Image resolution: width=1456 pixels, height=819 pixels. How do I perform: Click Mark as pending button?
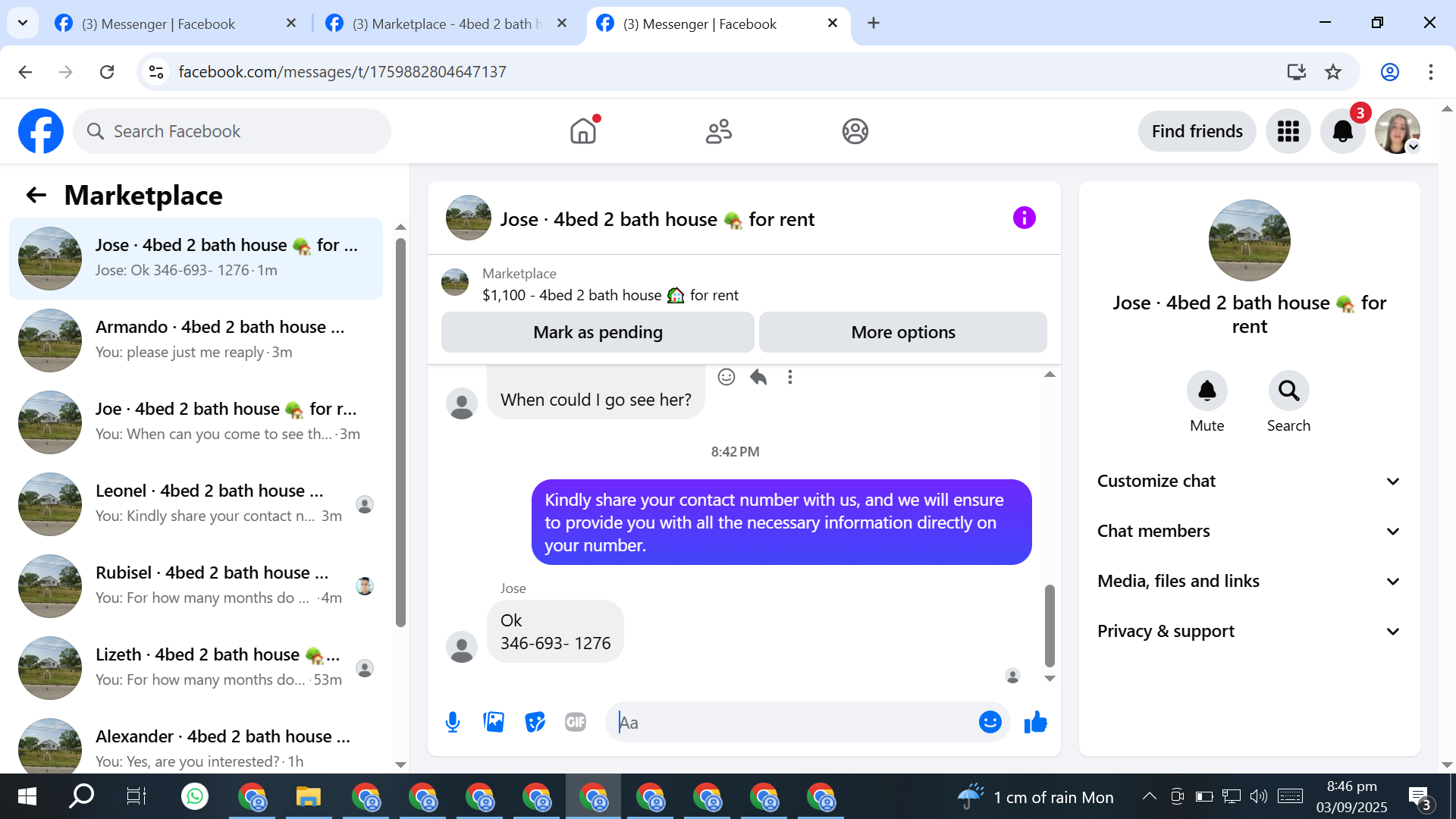(x=598, y=332)
